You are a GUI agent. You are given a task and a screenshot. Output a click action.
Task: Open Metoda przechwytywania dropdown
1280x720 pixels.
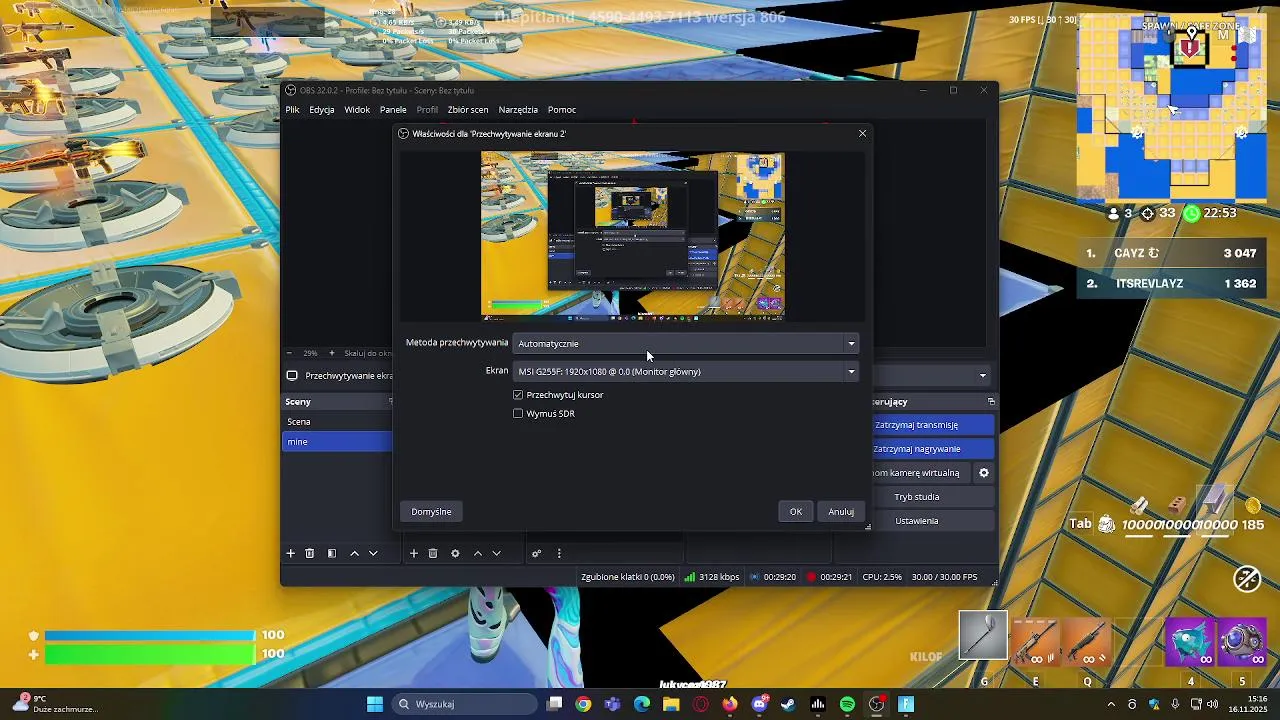[x=686, y=344]
